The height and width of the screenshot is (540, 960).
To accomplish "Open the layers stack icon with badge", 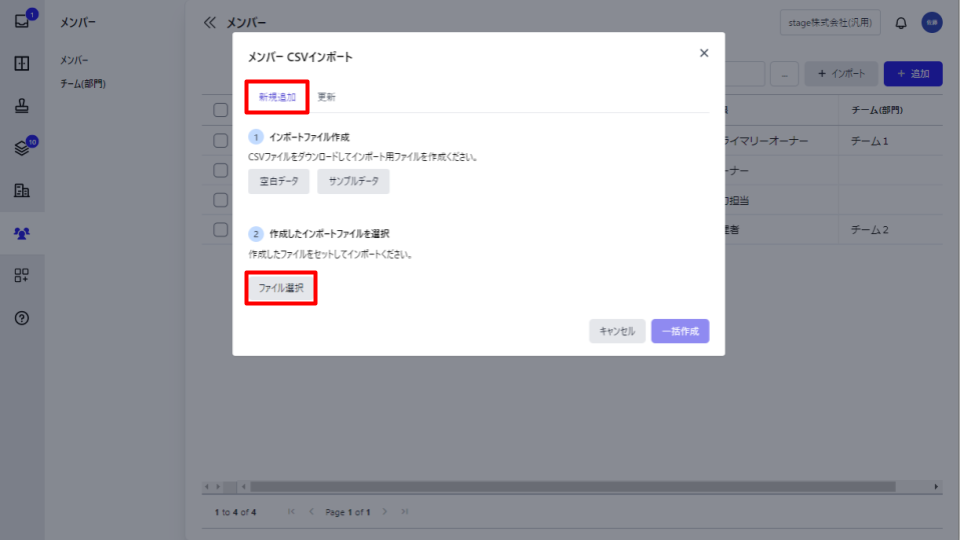I will point(22,148).
